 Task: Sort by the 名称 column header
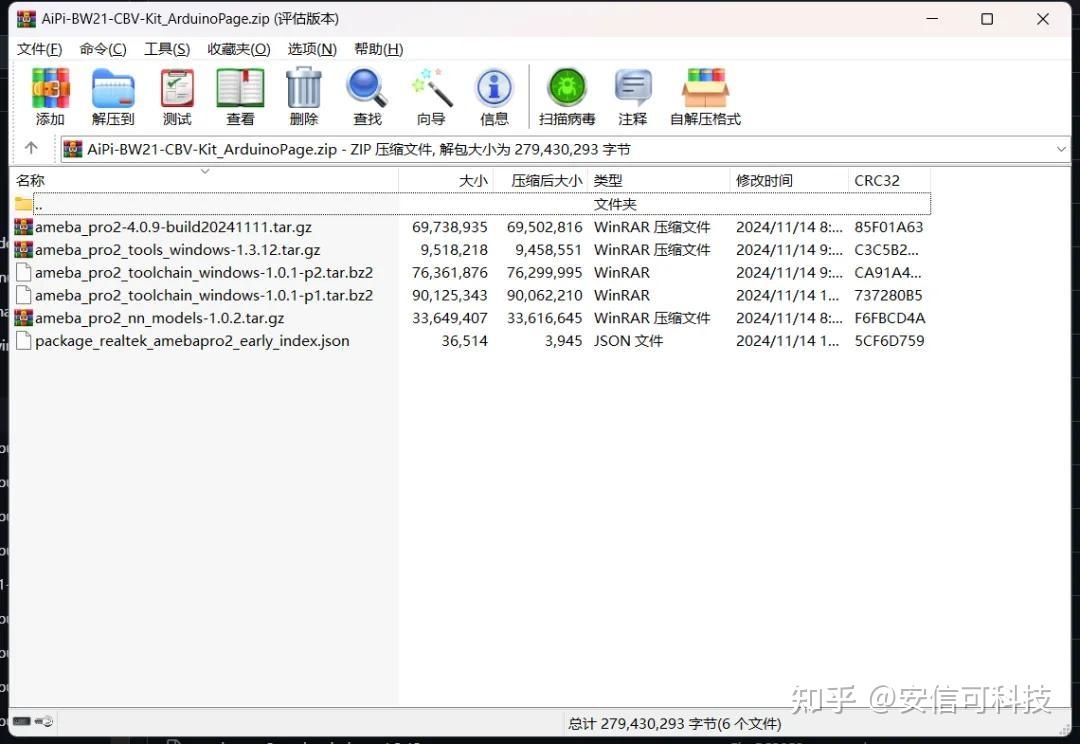[205, 180]
